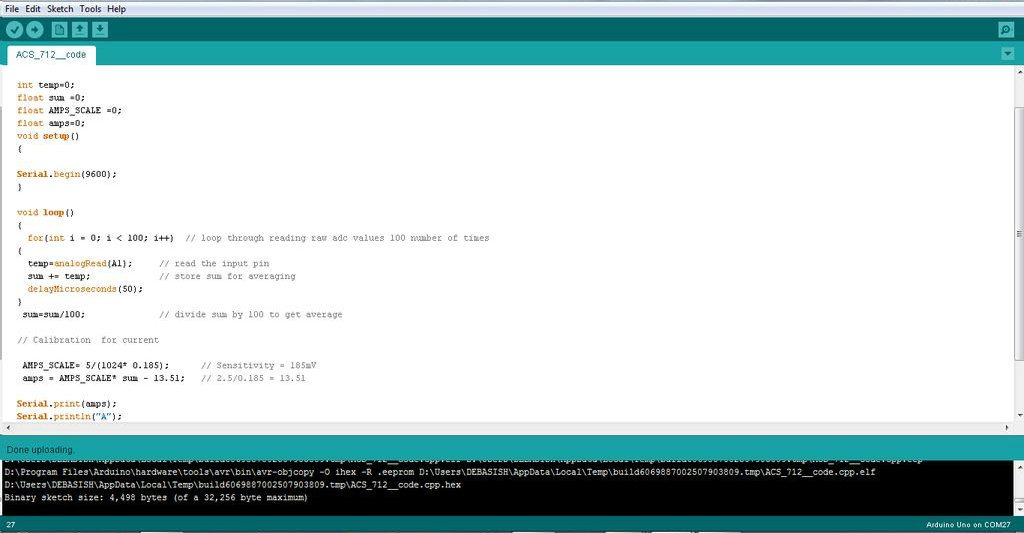This screenshot has height=533, width=1024.
Task: Select the ACS_712__code tab
Action: pos(51,55)
